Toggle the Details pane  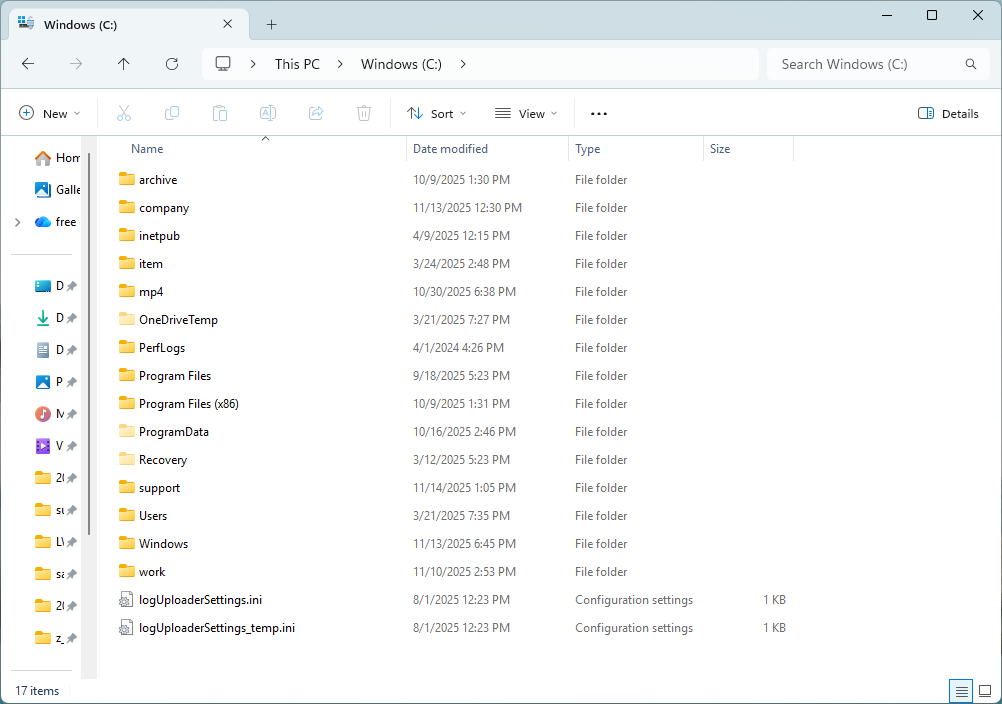[948, 113]
